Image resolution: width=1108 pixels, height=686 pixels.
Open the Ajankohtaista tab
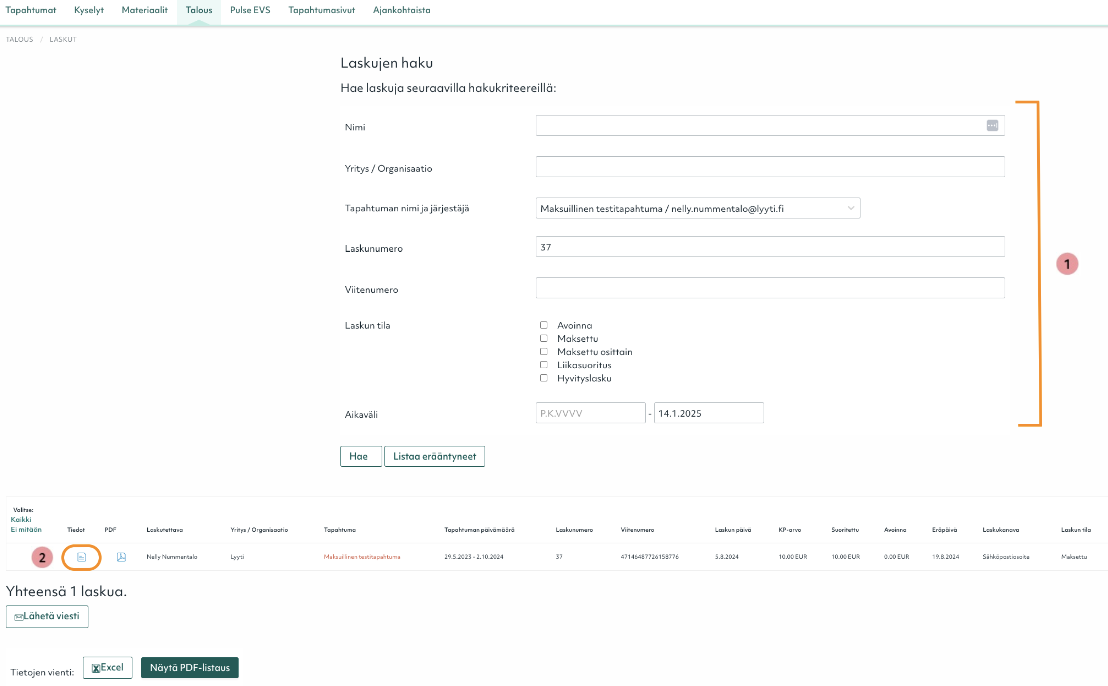click(401, 10)
